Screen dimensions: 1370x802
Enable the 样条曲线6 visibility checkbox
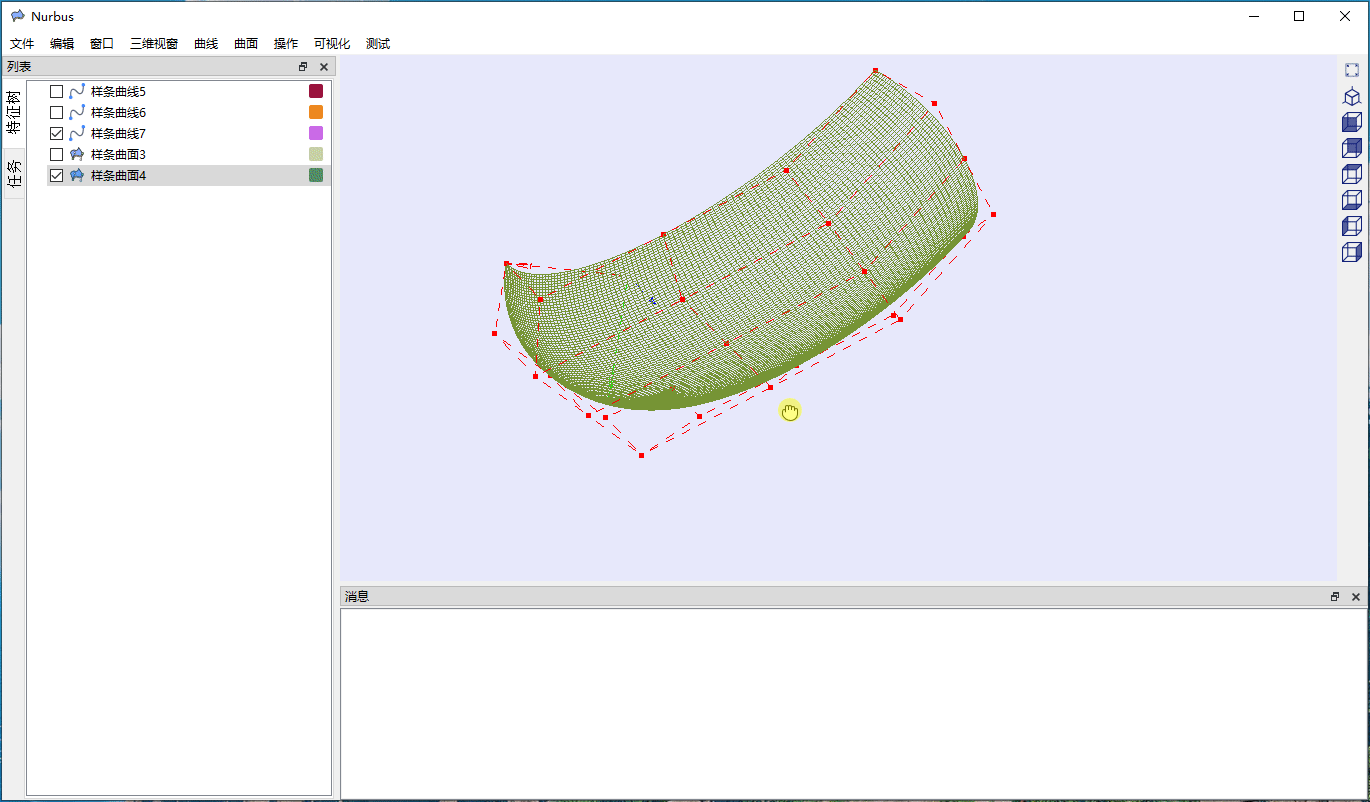tap(57, 112)
